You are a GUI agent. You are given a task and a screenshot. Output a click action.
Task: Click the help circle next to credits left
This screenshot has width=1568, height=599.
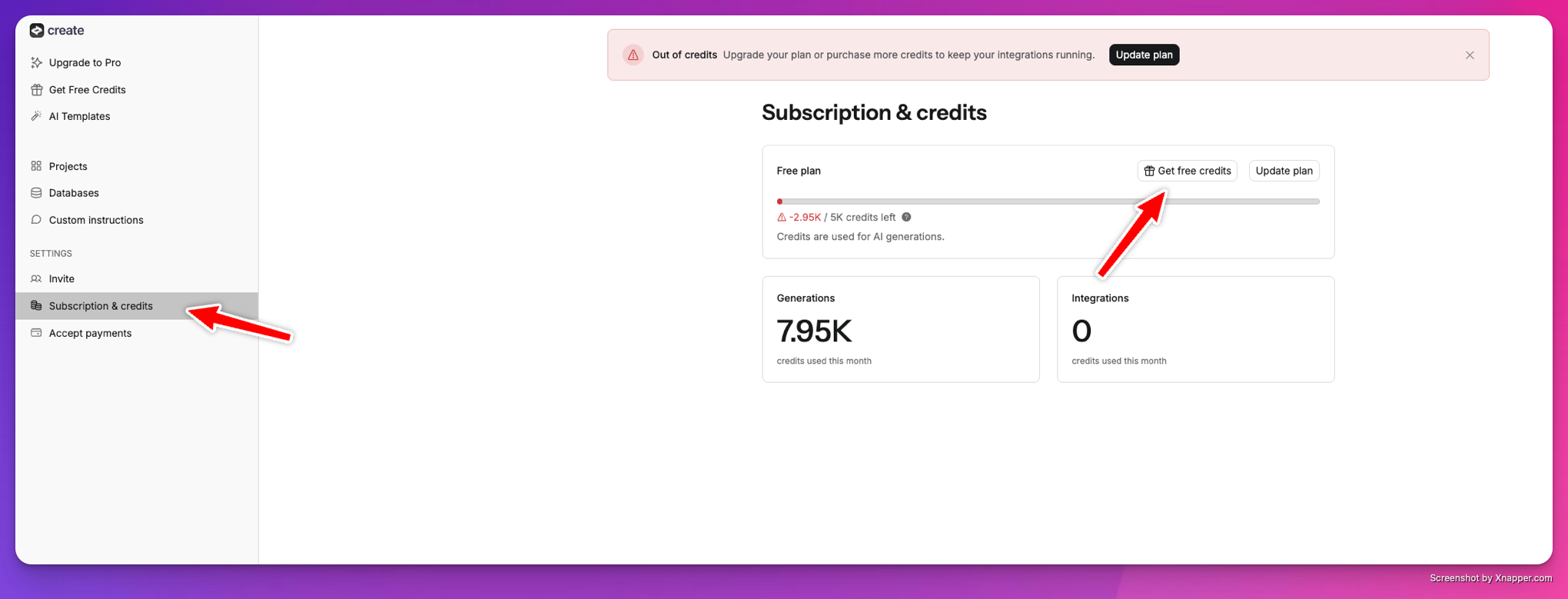tap(906, 217)
